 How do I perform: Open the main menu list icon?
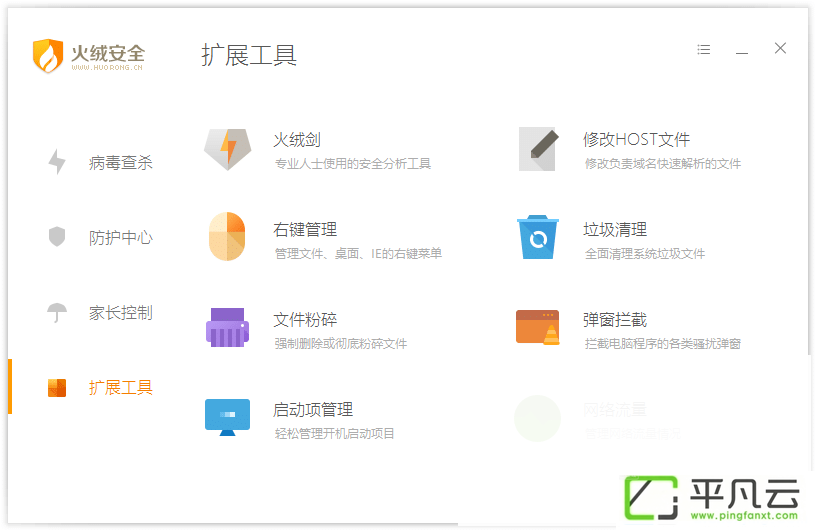[x=704, y=49]
